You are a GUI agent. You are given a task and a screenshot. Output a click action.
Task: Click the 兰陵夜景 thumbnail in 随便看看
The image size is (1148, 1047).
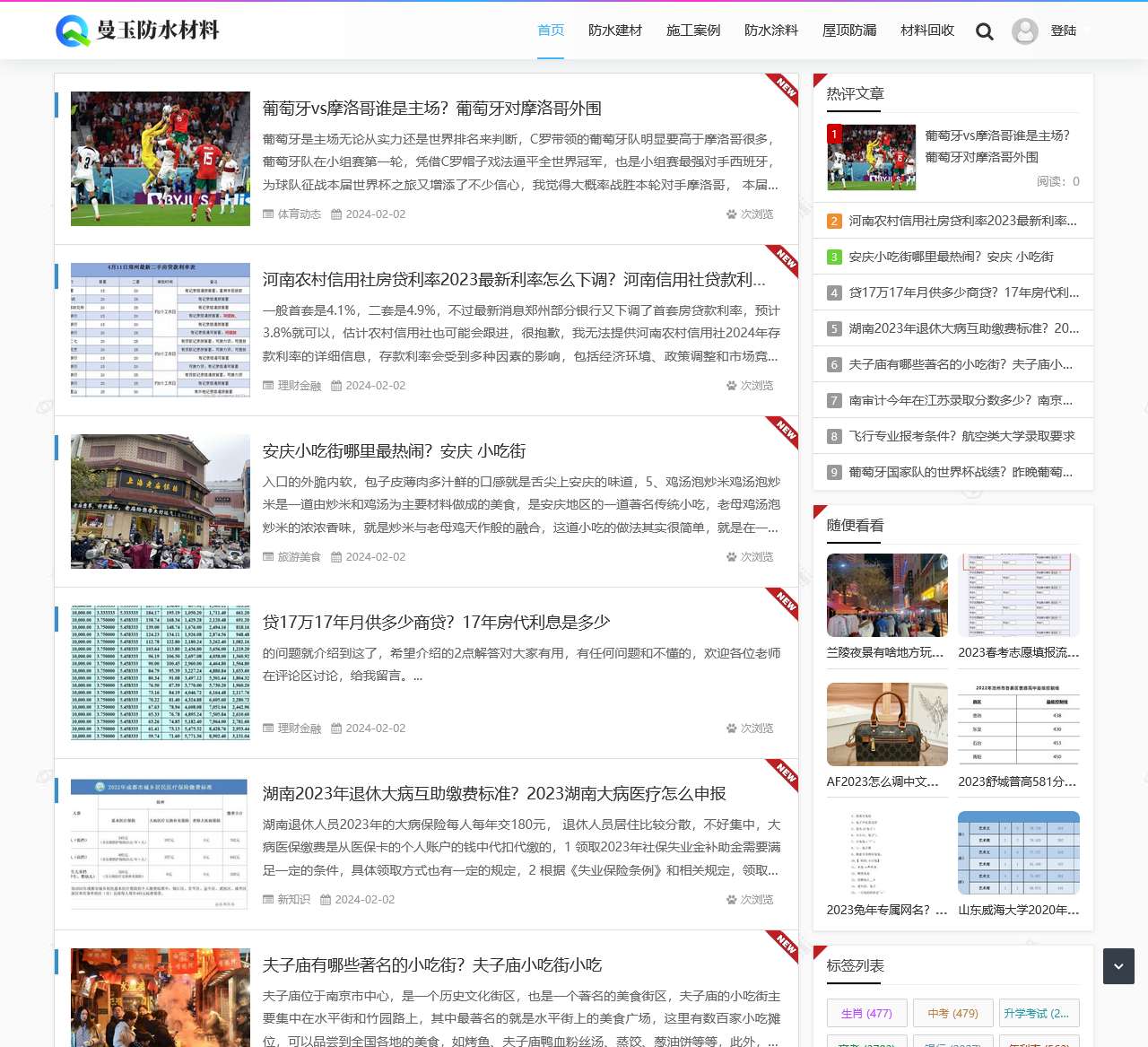tap(886, 595)
